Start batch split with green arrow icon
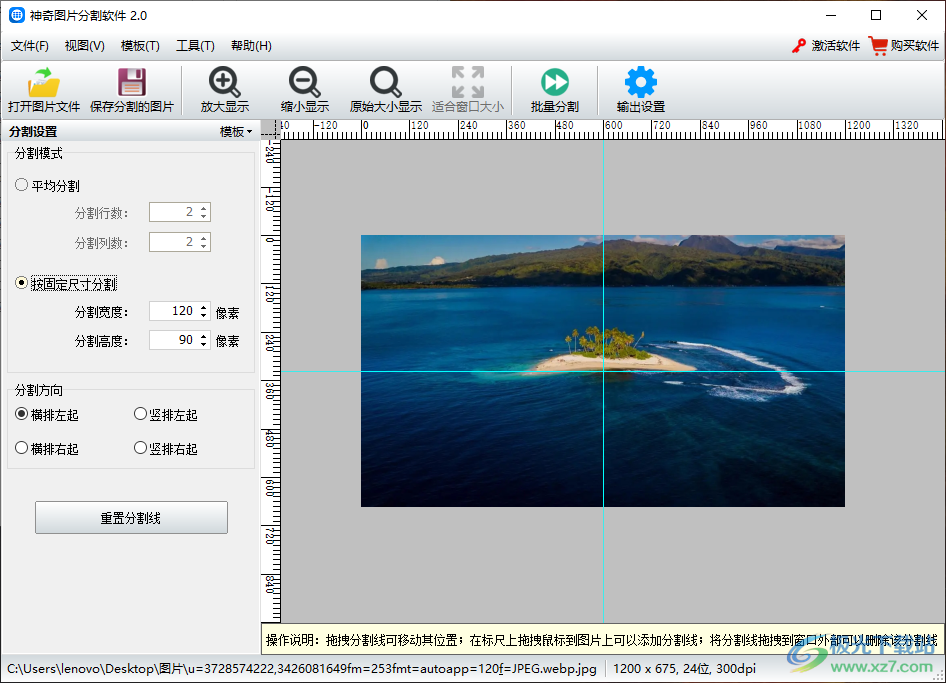 coord(554,82)
